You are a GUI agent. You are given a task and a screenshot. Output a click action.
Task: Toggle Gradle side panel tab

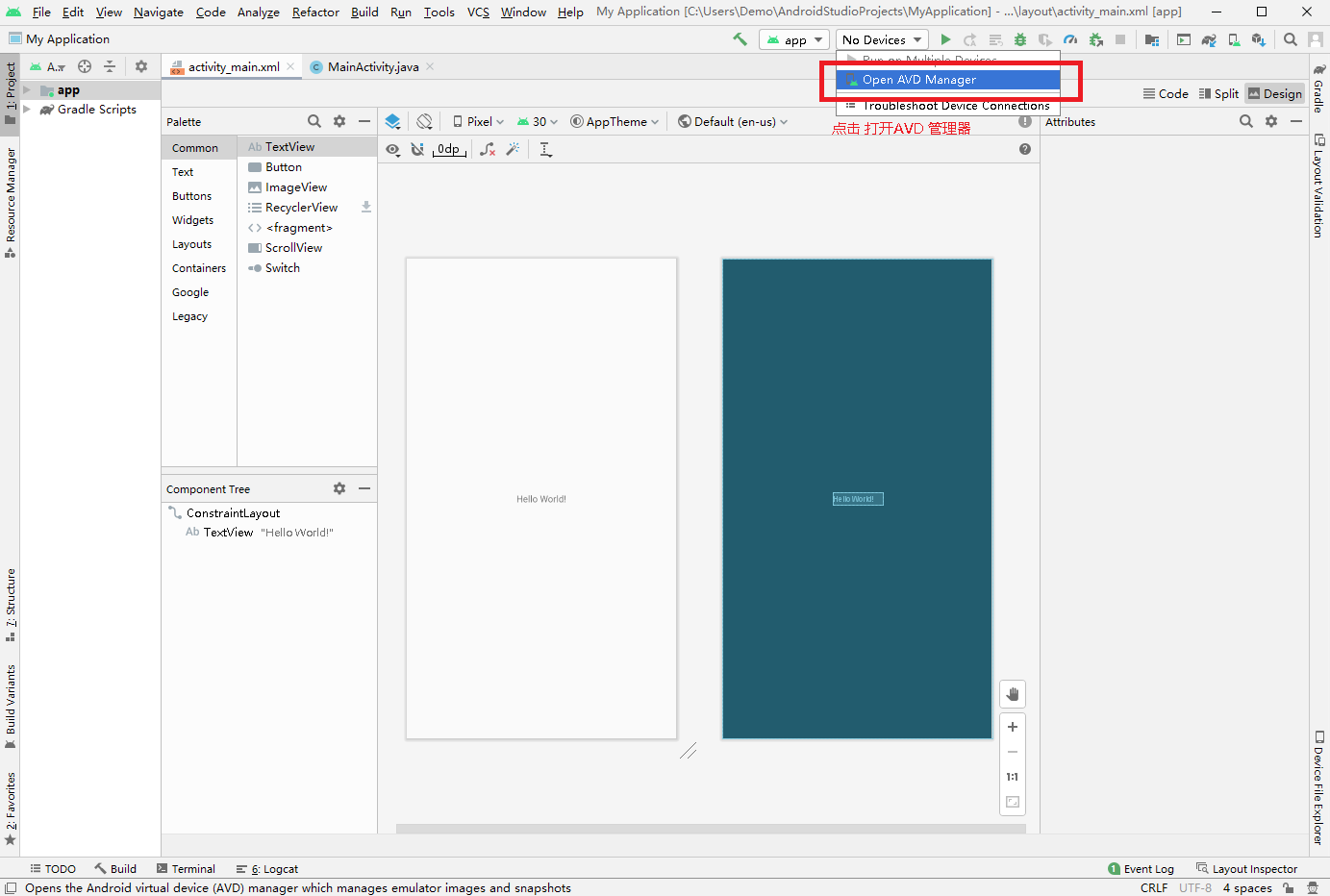click(x=1319, y=88)
